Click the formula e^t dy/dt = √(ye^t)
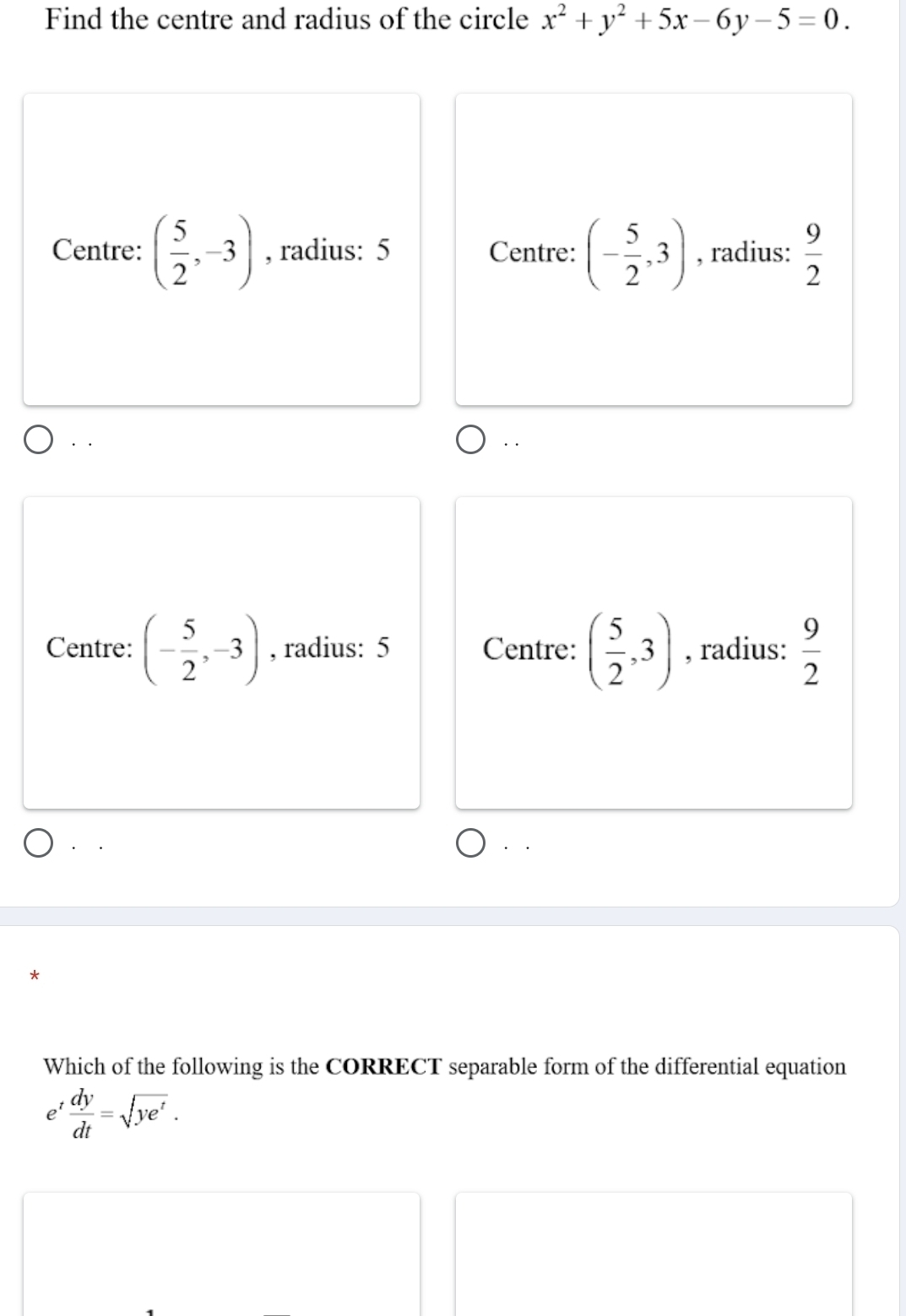This screenshot has height=1316, width=906. (x=115, y=1114)
